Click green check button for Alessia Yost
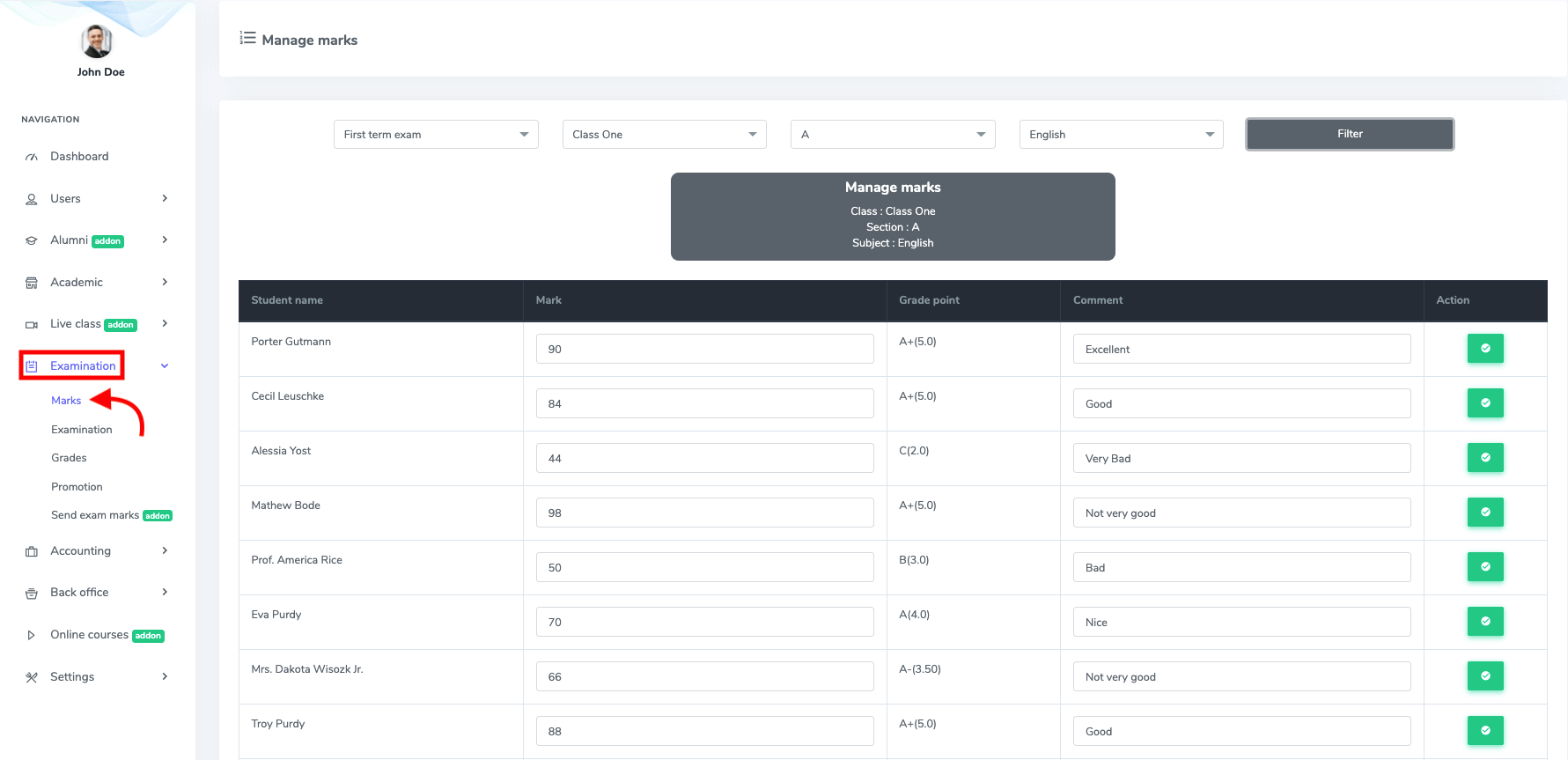 pos(1484,458)
